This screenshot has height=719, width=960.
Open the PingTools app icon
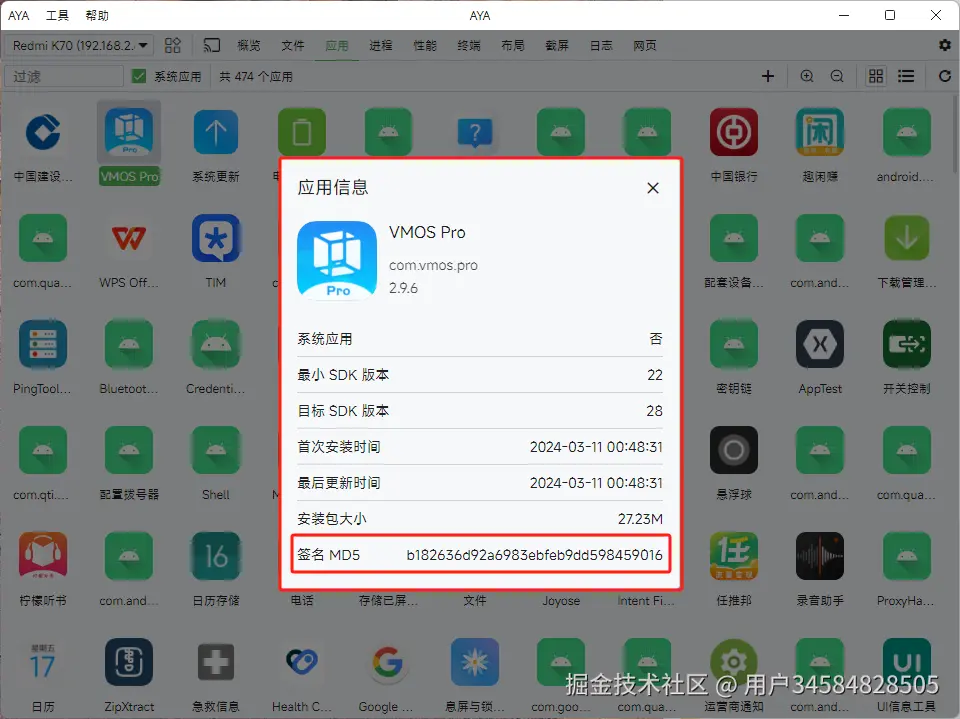click(x=43, y=344)
